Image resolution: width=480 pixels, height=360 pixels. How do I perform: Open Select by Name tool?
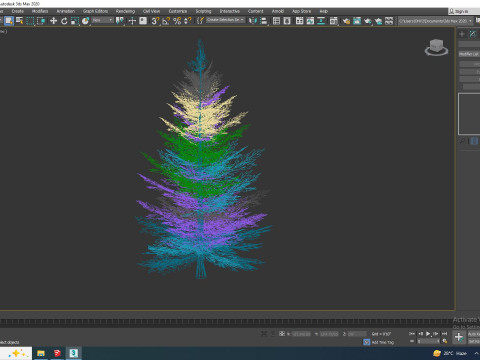20,21
